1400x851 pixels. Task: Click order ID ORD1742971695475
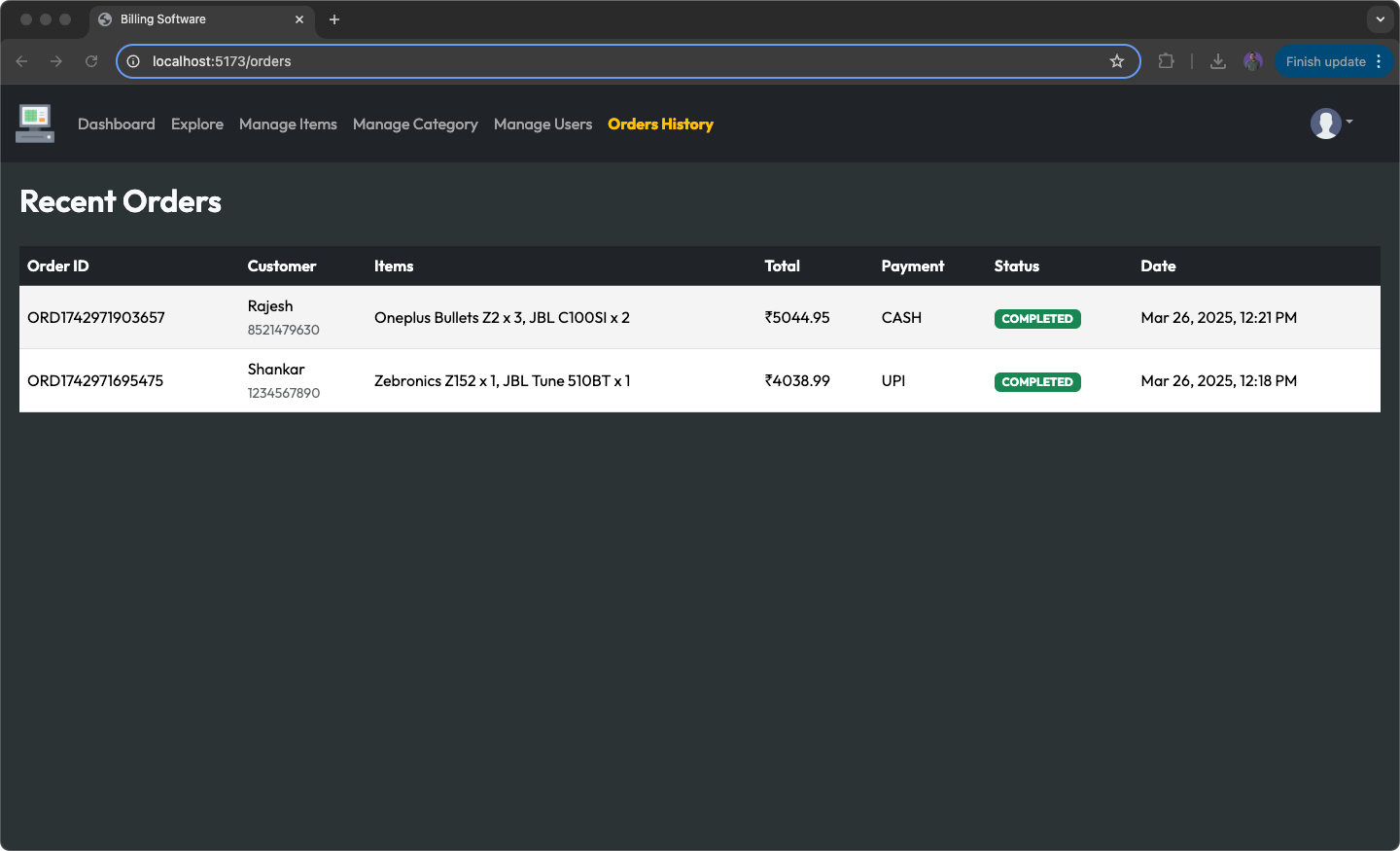click(95, 381)
